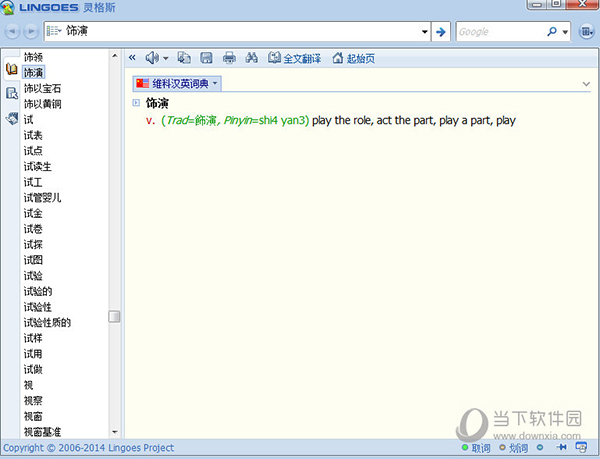
Task: Find in page with the binoculars icon
Action: point(251,58)
